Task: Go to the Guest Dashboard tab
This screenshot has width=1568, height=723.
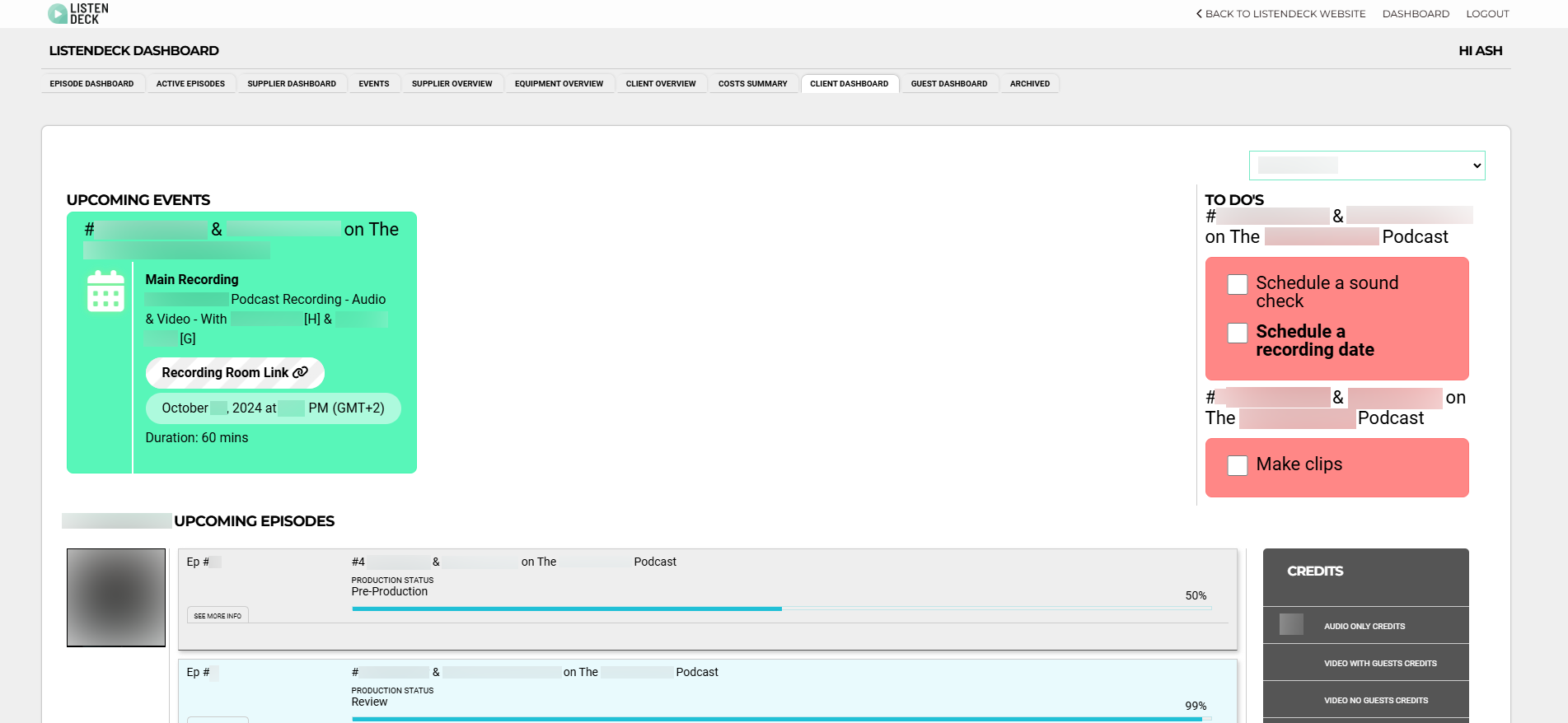Action: pyautogui.click(x=948, y=84)
